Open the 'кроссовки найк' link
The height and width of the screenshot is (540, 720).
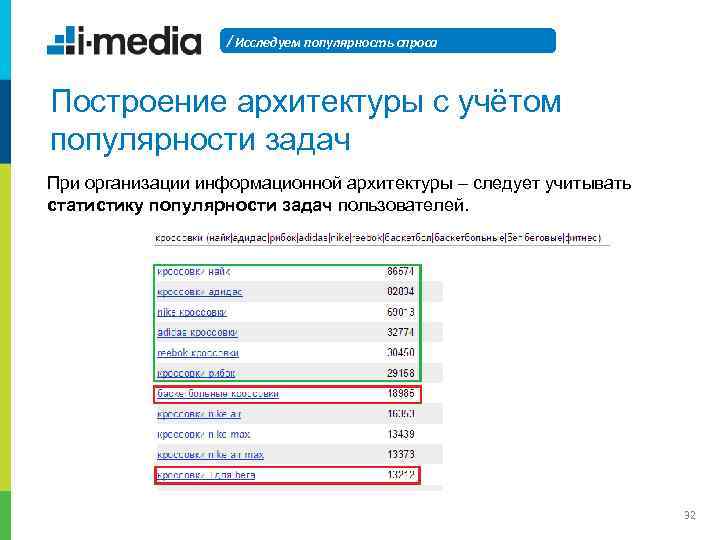pos(193,272)
